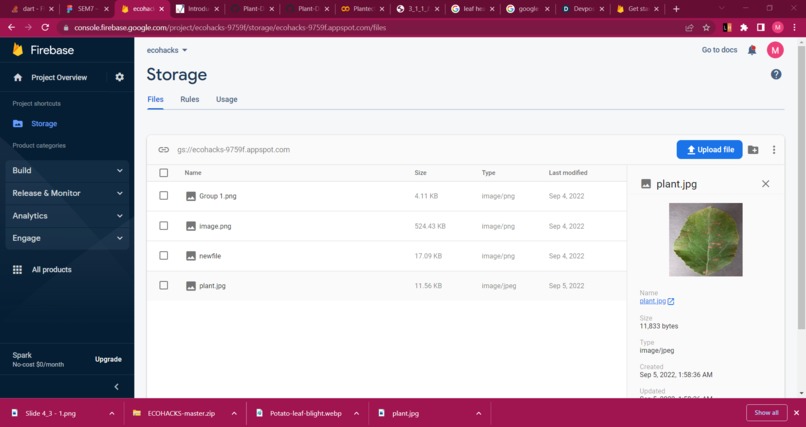Click Show all downloads button
Screen dimensions: 806x427
(766, 413)
